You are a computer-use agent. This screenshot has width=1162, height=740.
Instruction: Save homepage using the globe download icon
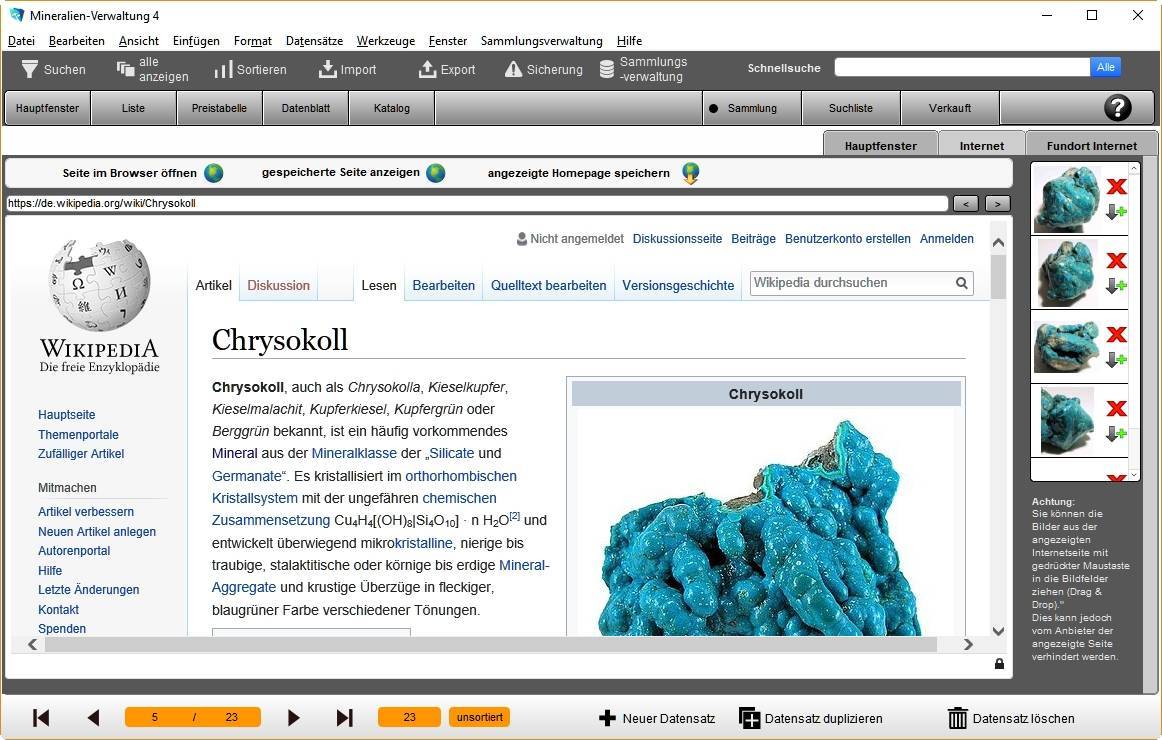pos(690,173)
